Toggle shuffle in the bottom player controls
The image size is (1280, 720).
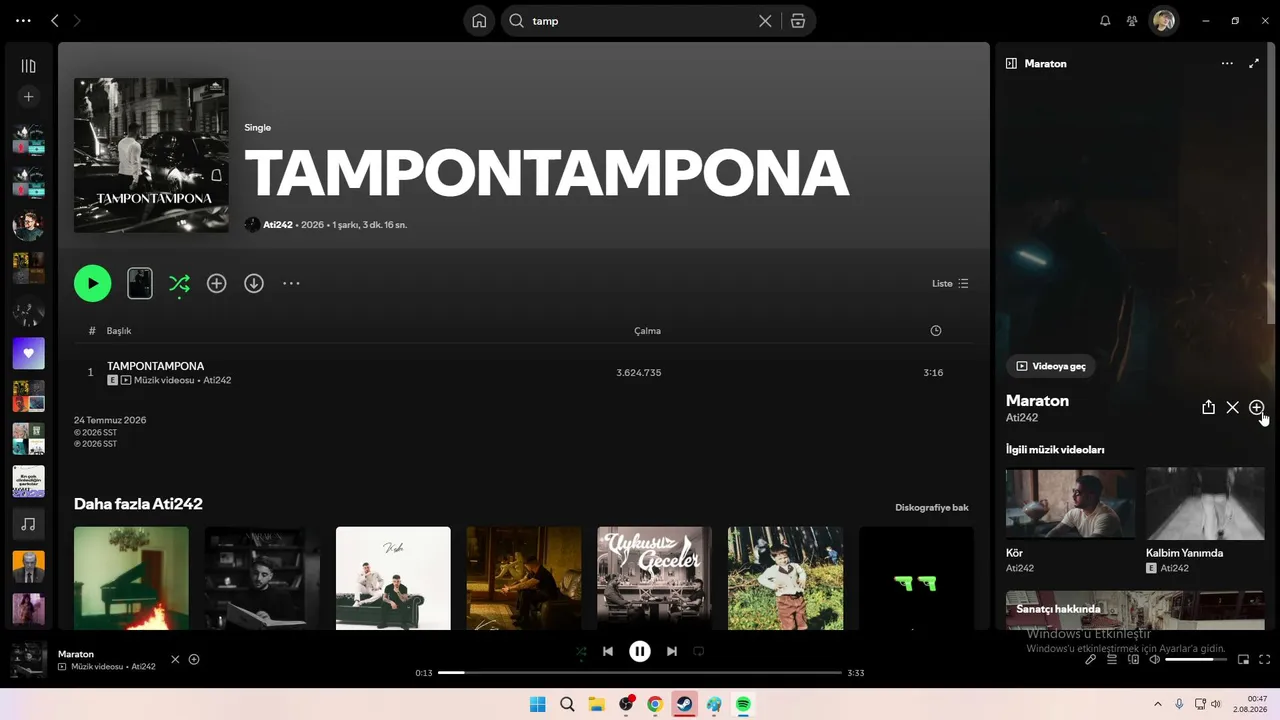[581, 651]
